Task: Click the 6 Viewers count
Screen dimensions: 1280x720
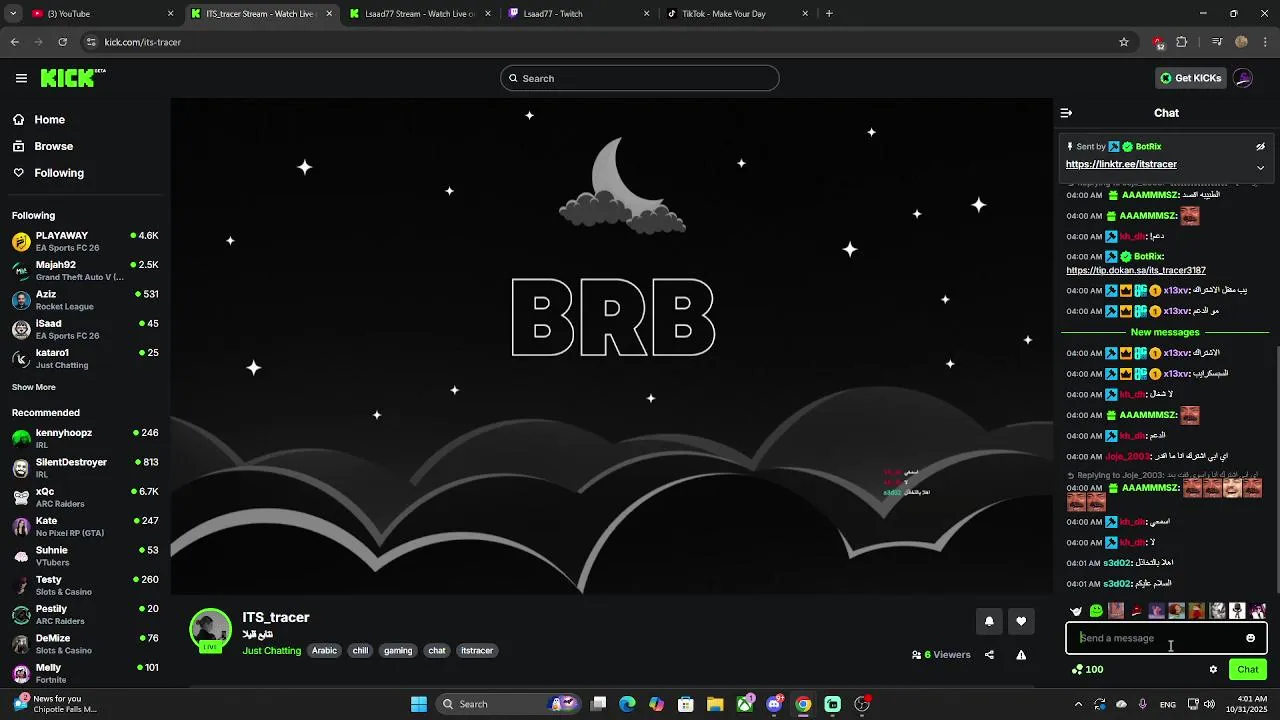Action: tap(941, 655)
